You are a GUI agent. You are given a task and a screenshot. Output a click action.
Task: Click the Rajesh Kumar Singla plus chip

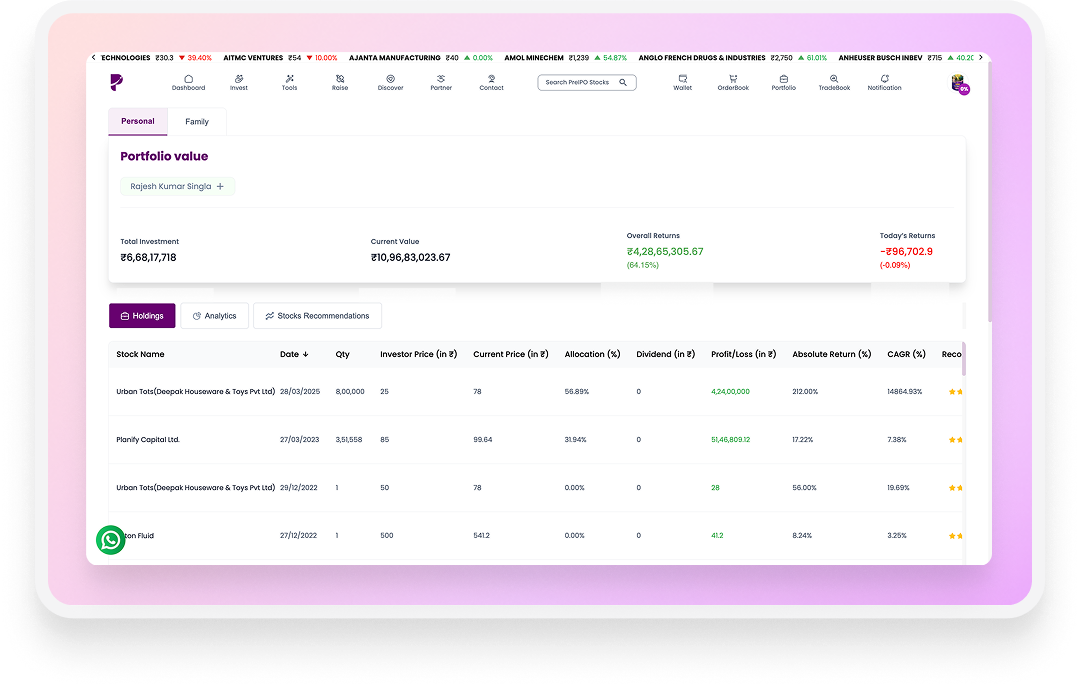pos(177,186)
